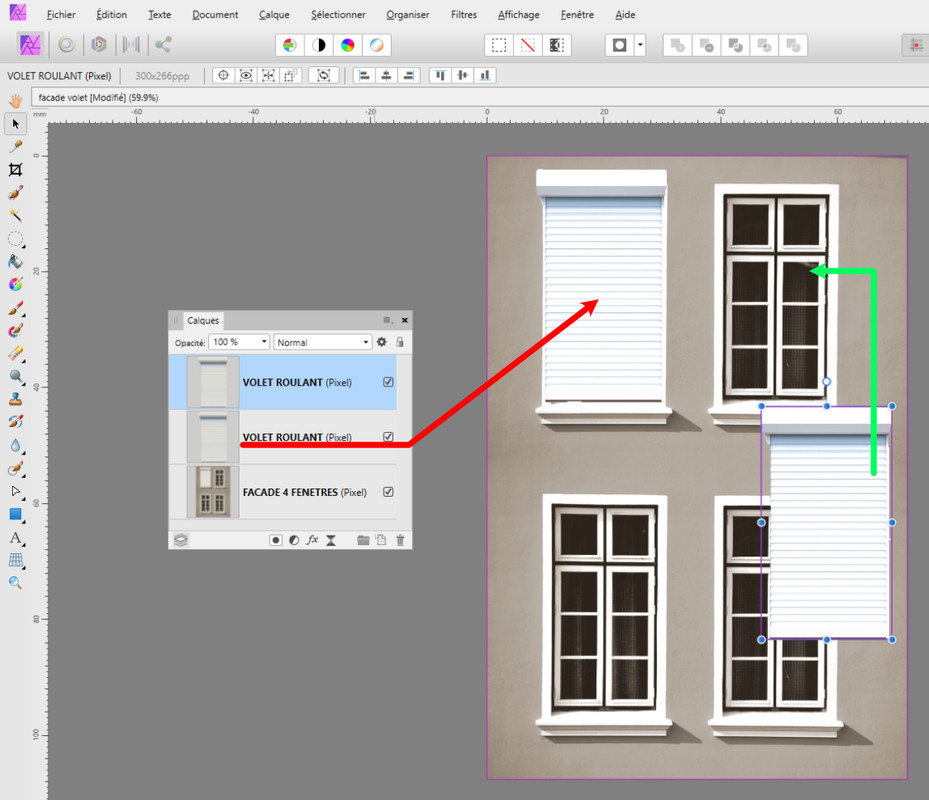Hide the highlighted VOLET ROULANT layer checkbox
Image resolution: width=929 pixels, height=800 pixels.
pos(388,382)
